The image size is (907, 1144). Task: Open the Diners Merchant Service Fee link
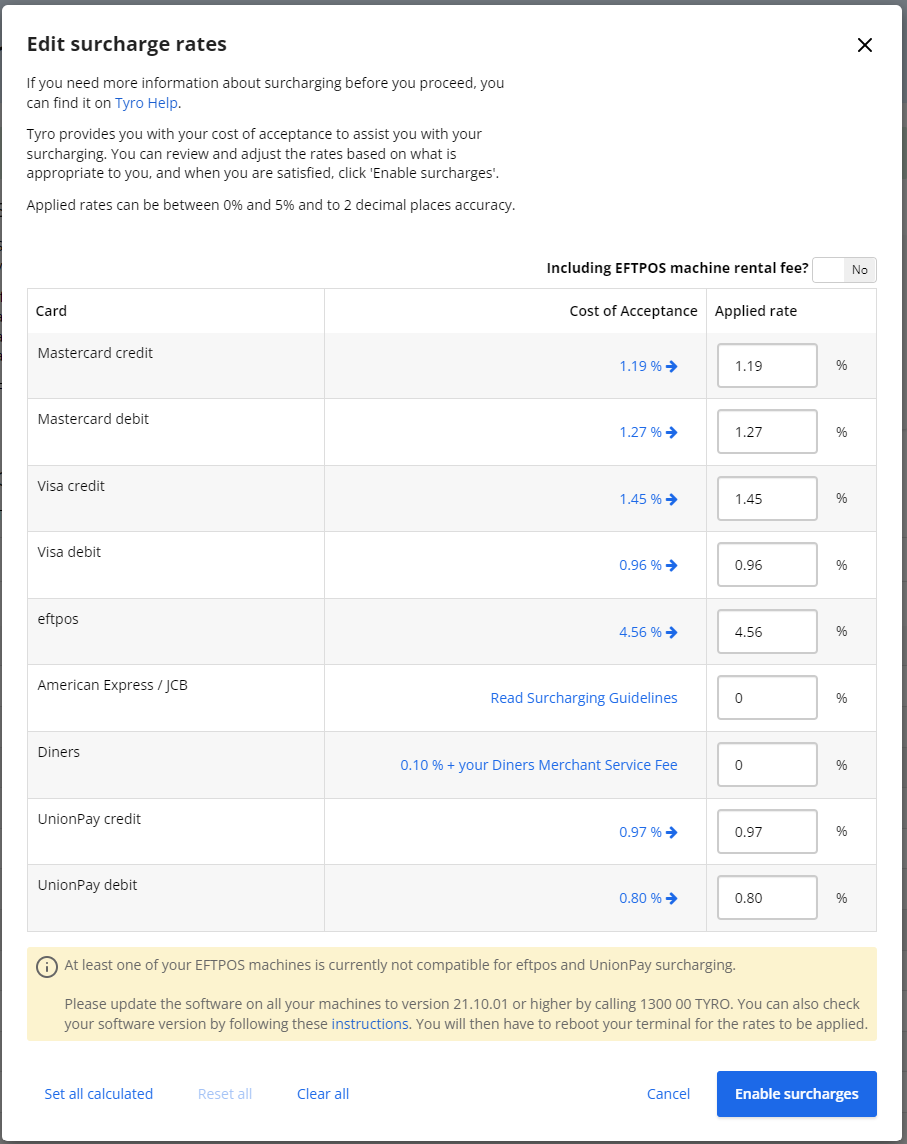539,764
